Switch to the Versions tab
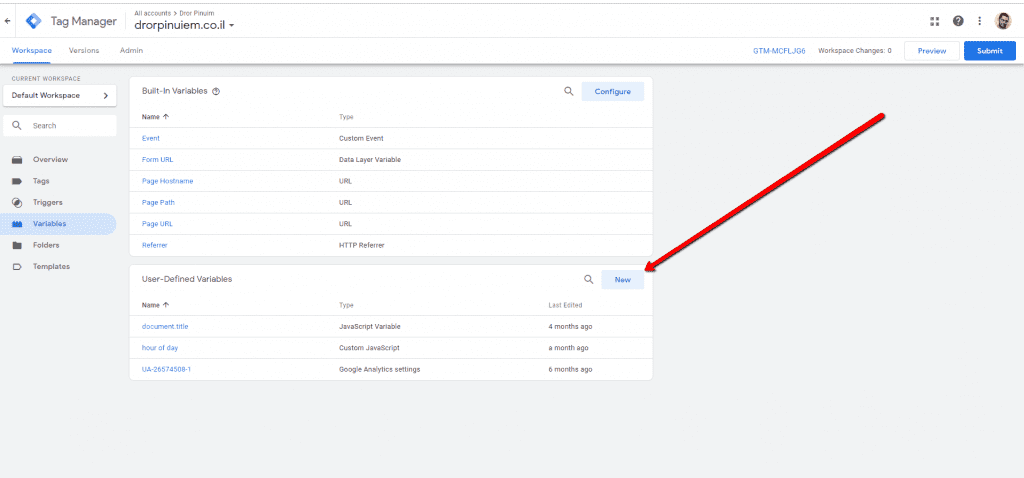 [84, 50]
